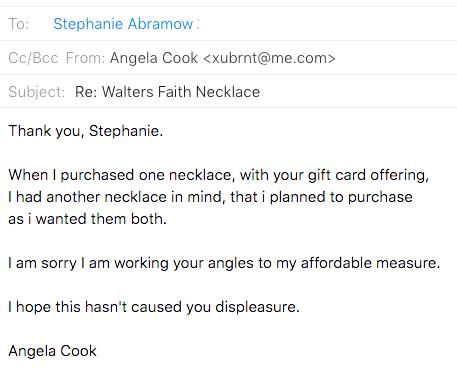Click the To: field label

pyautogui.click(x=19, y=24)
